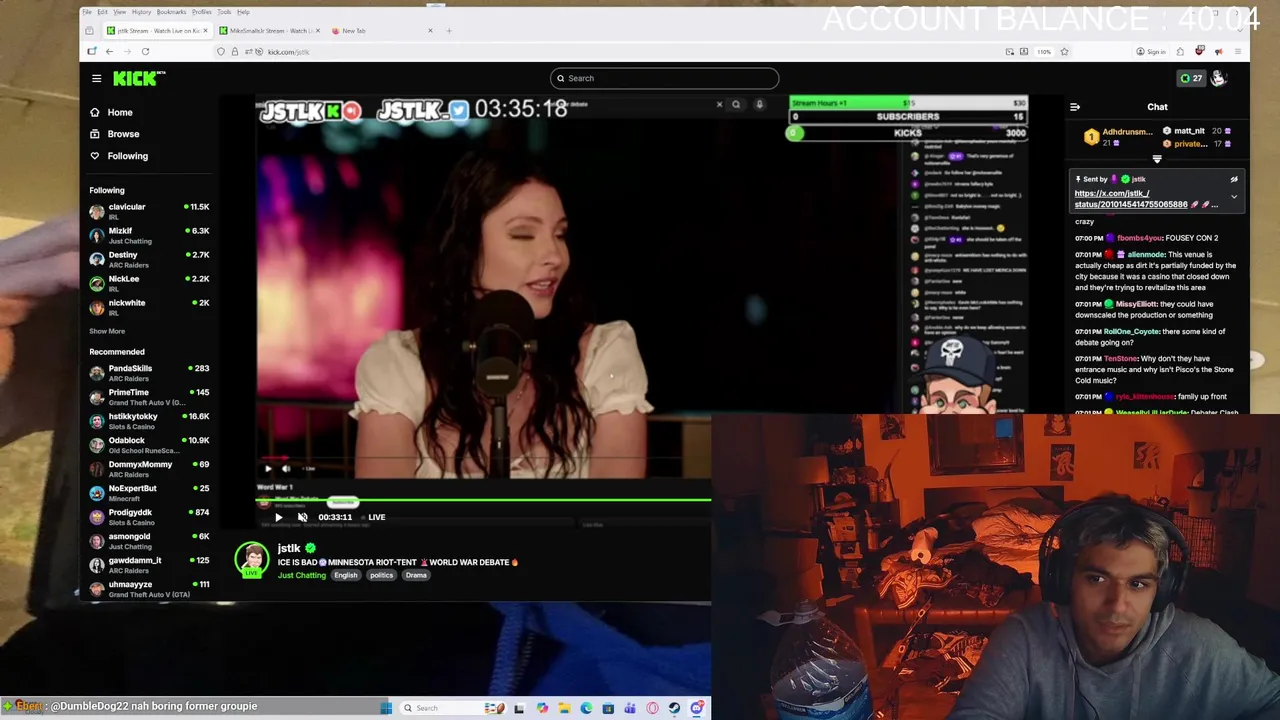Click the Just Chatting category link

click(301, 575)
